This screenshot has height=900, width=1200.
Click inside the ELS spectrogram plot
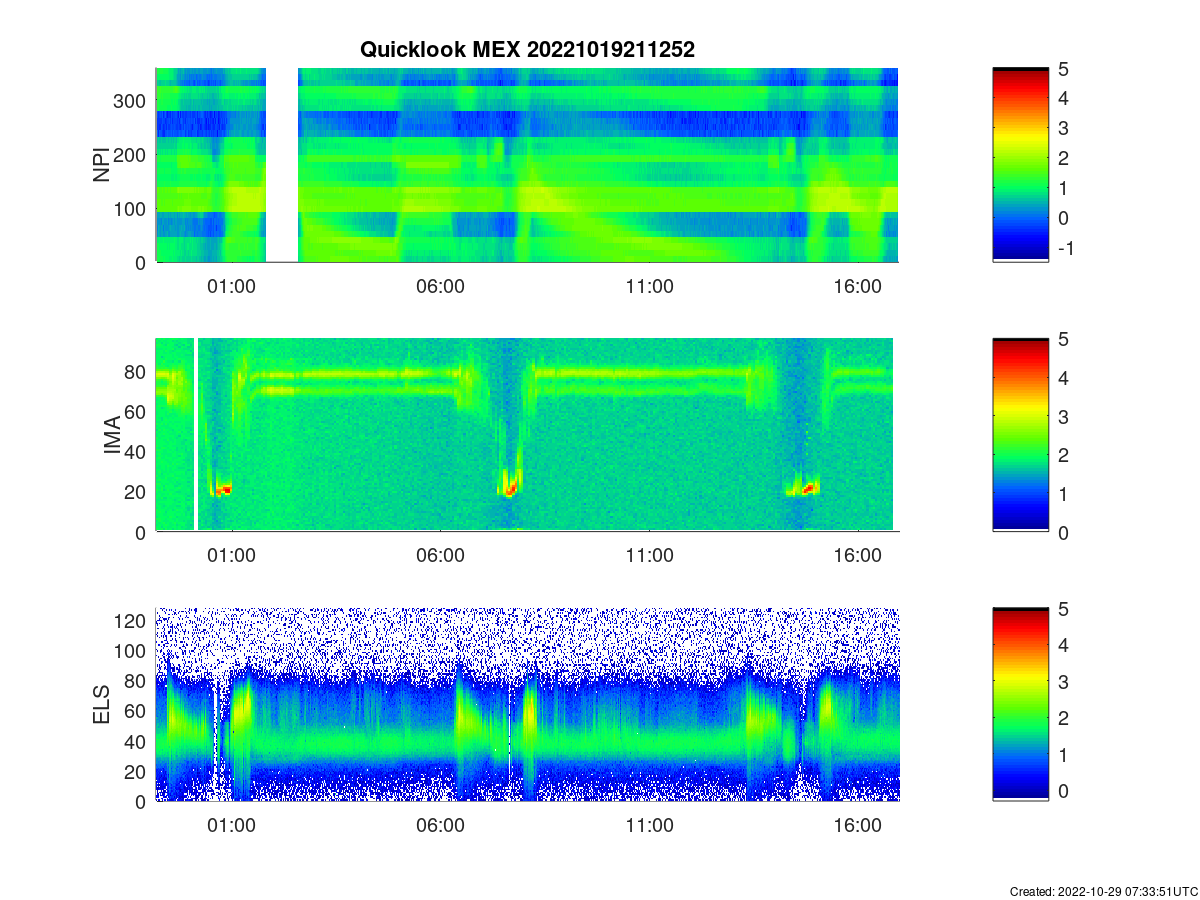point(527,705)
